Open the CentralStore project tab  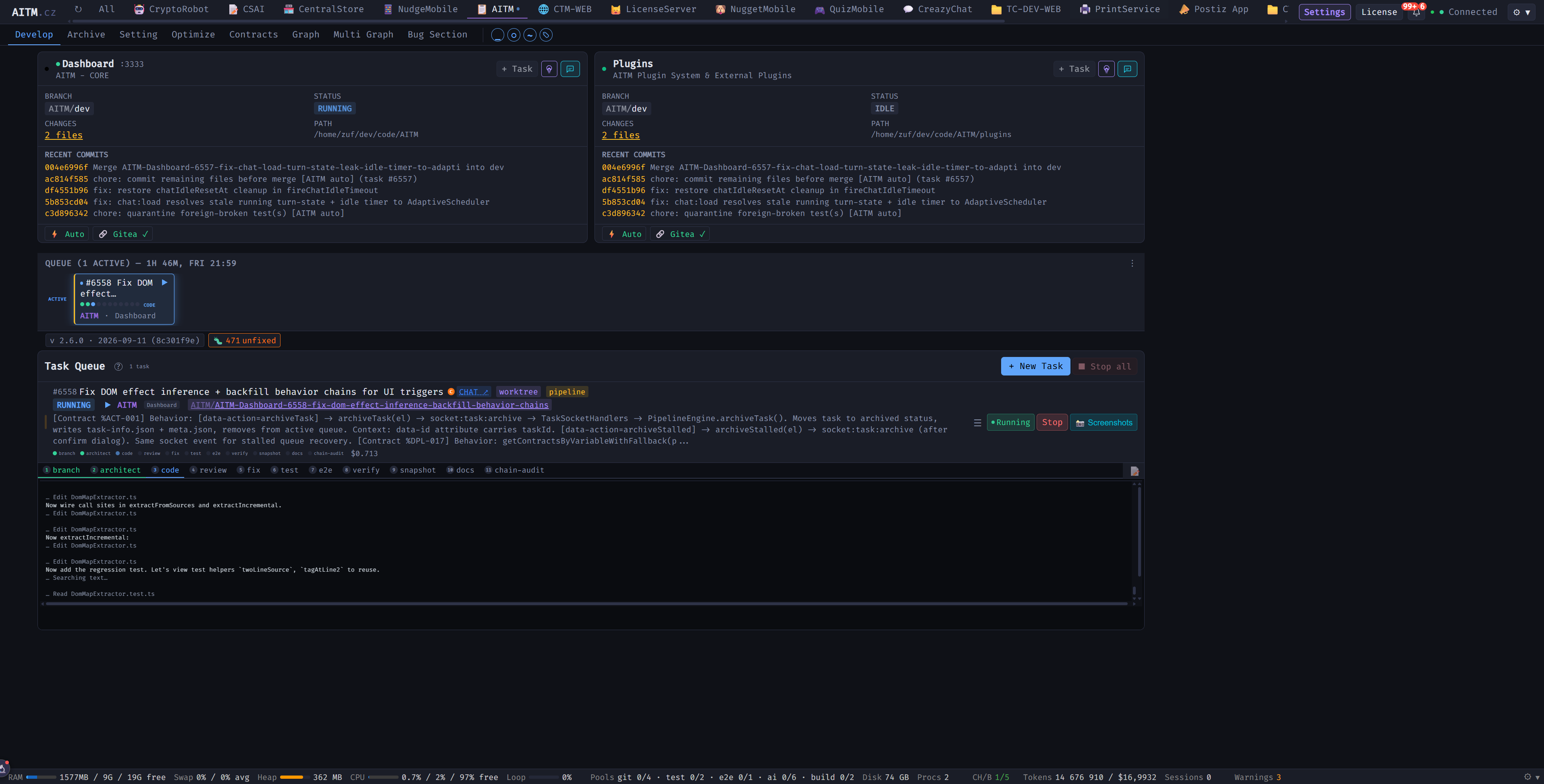pyautogui.click(x=324, y=9)
